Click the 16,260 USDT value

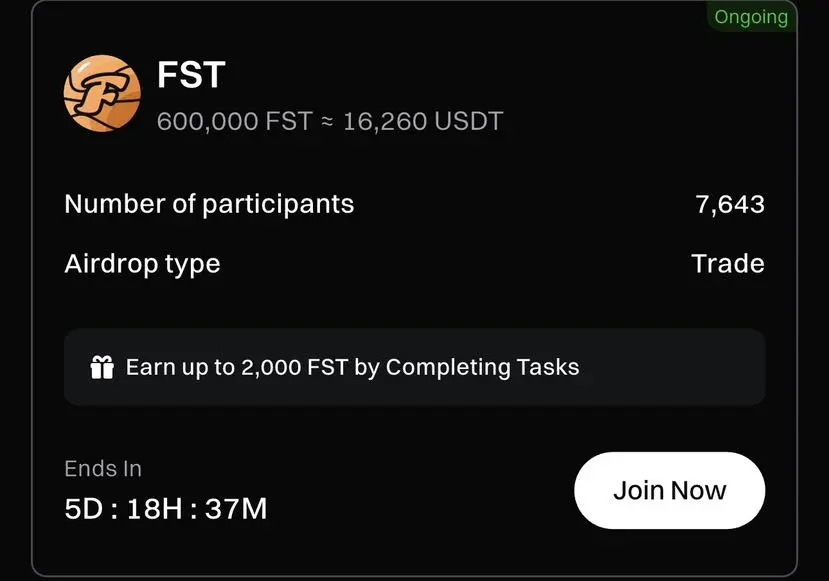click(x=423, y=121)
